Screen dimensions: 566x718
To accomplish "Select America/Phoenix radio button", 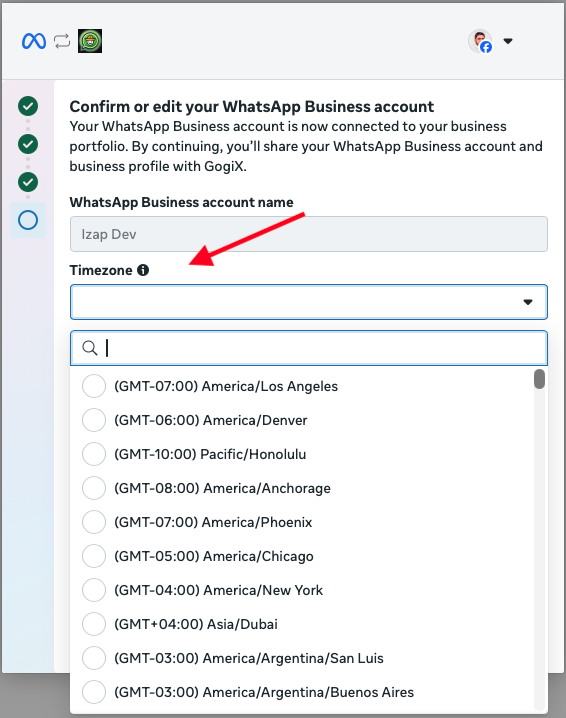I will 94,522.
